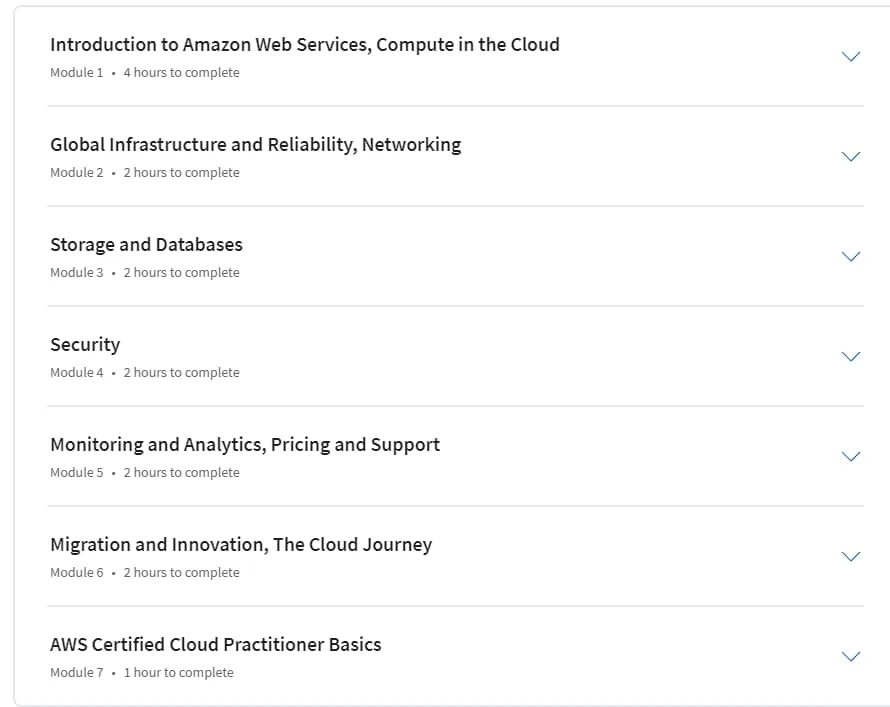Open the Security module chevron arrow

click(850, 356)
